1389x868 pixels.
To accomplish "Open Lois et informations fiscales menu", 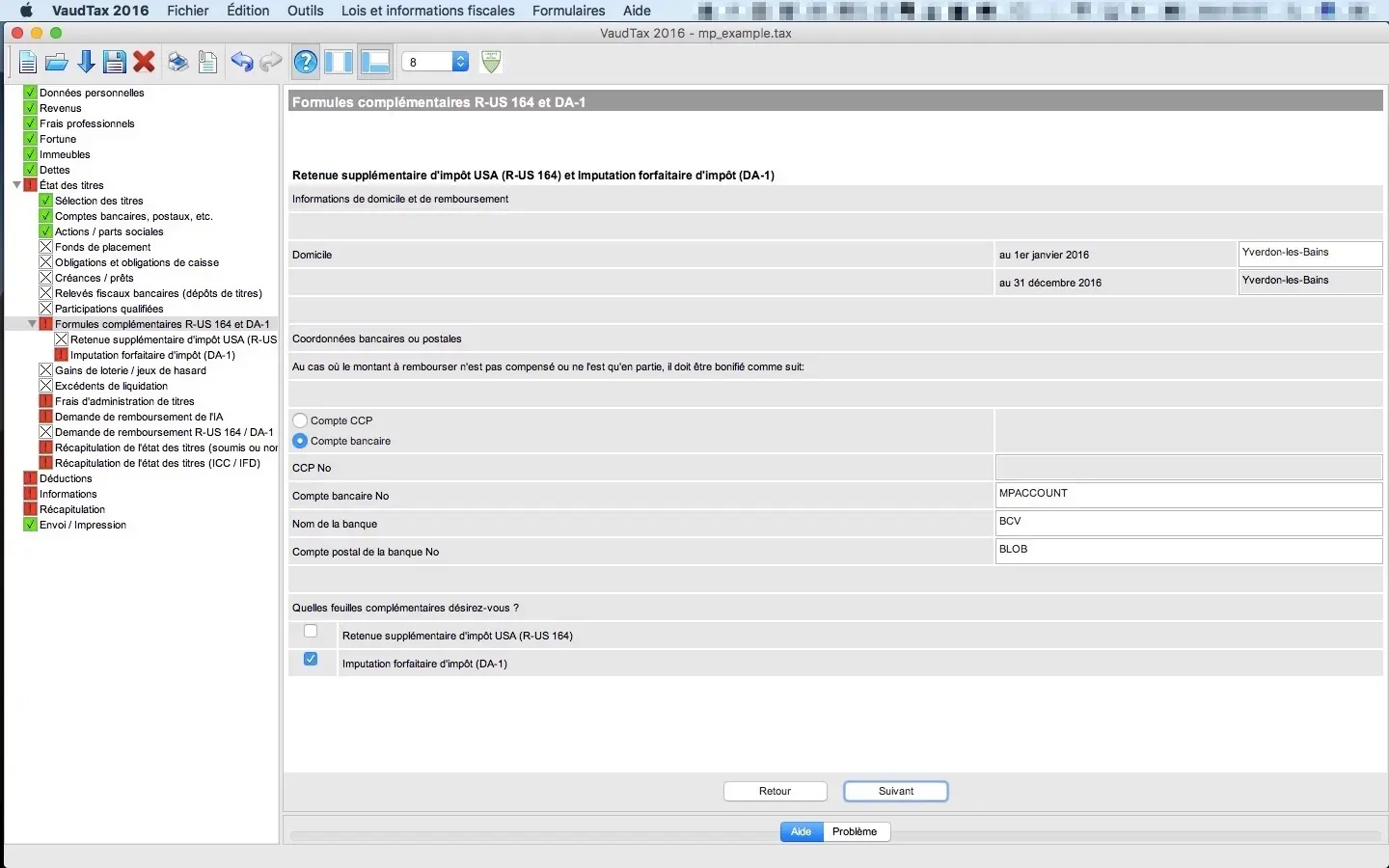I will click(428, 11).
